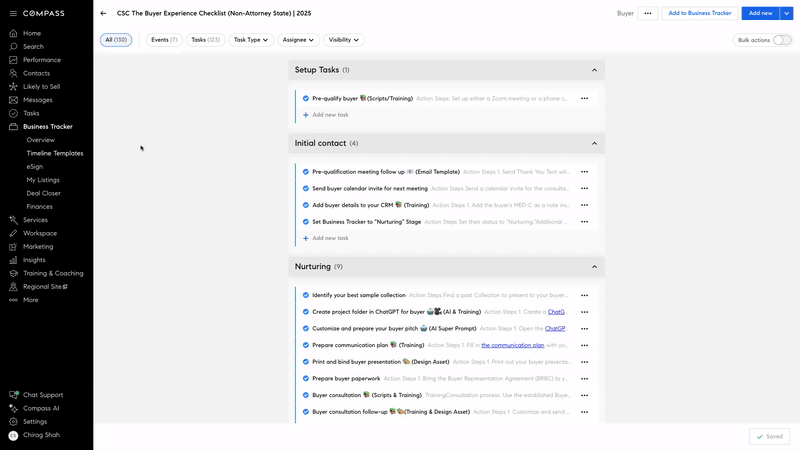Toggle checkmark for Add buyer details to CRM
Viewport: 800px width, 450px height.
(306, 205)
